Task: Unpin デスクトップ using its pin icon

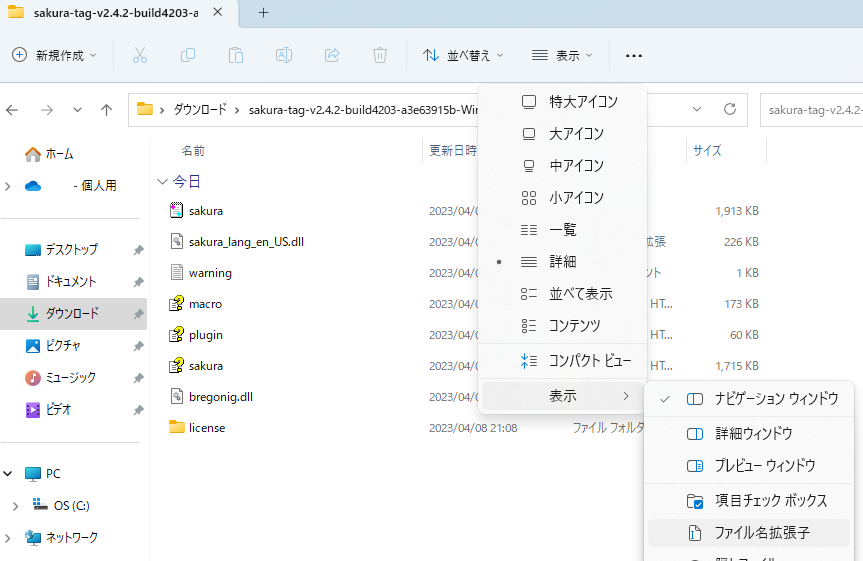Action: (x=138, y=250)
